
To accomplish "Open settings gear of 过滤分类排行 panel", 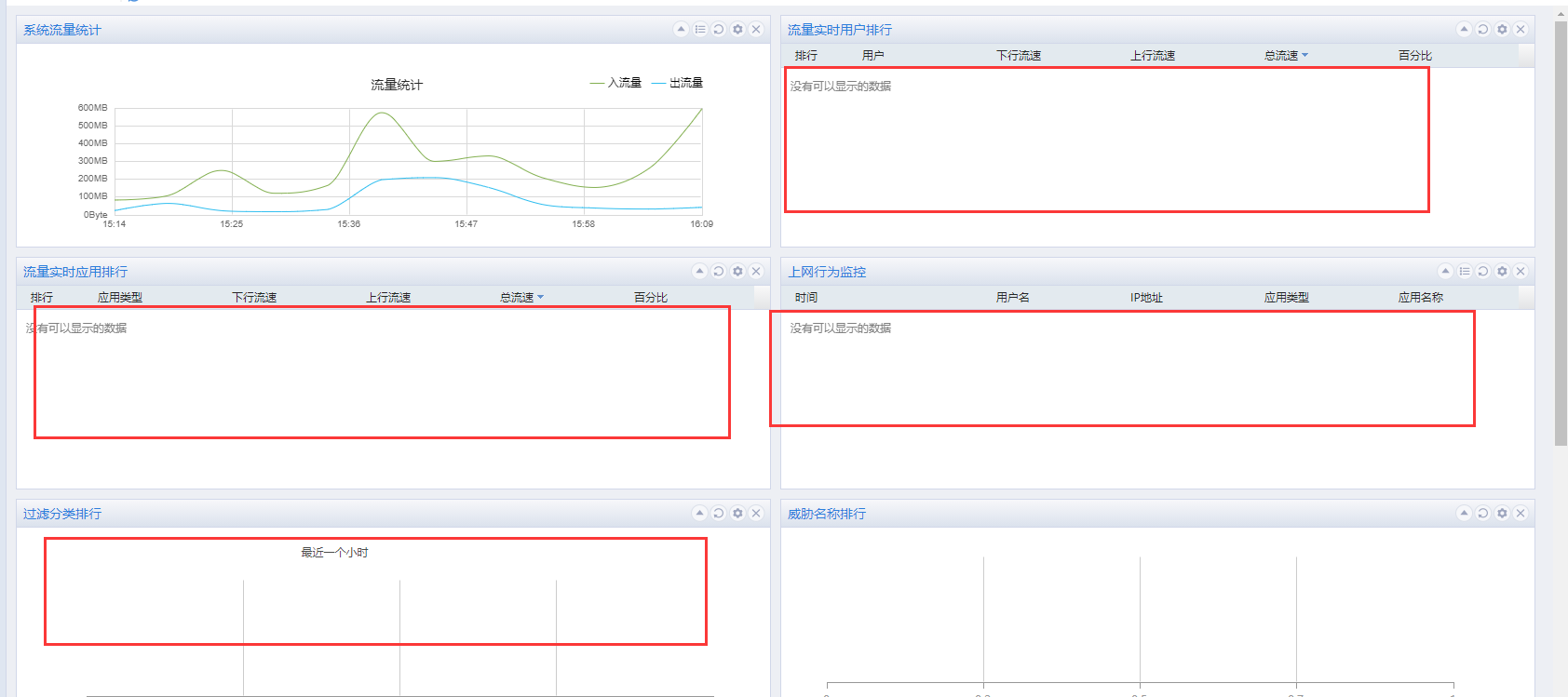I will coord(737,514).
